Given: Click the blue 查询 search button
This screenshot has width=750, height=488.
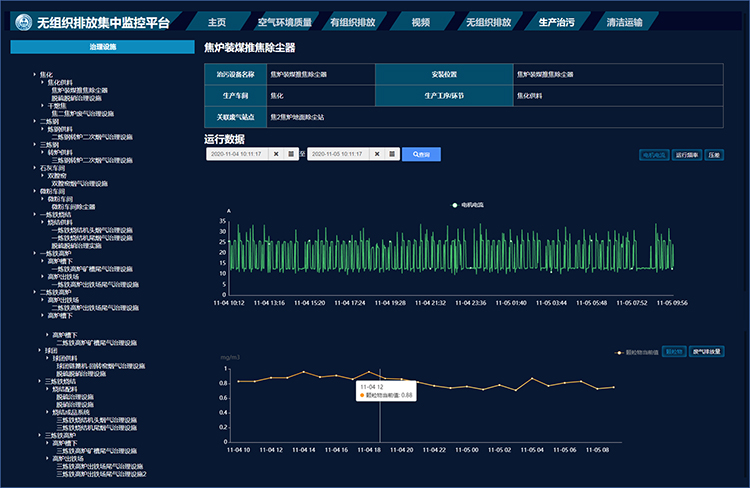Looking at the screenshot, I should (x=421, y=154).
